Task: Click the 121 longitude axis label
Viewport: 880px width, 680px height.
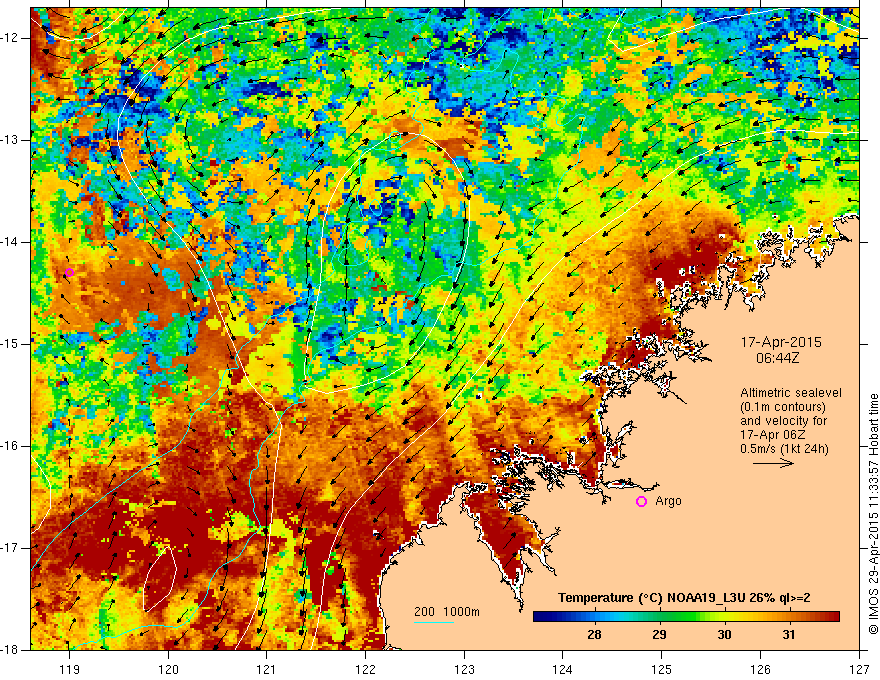Action: coord(267,669)
